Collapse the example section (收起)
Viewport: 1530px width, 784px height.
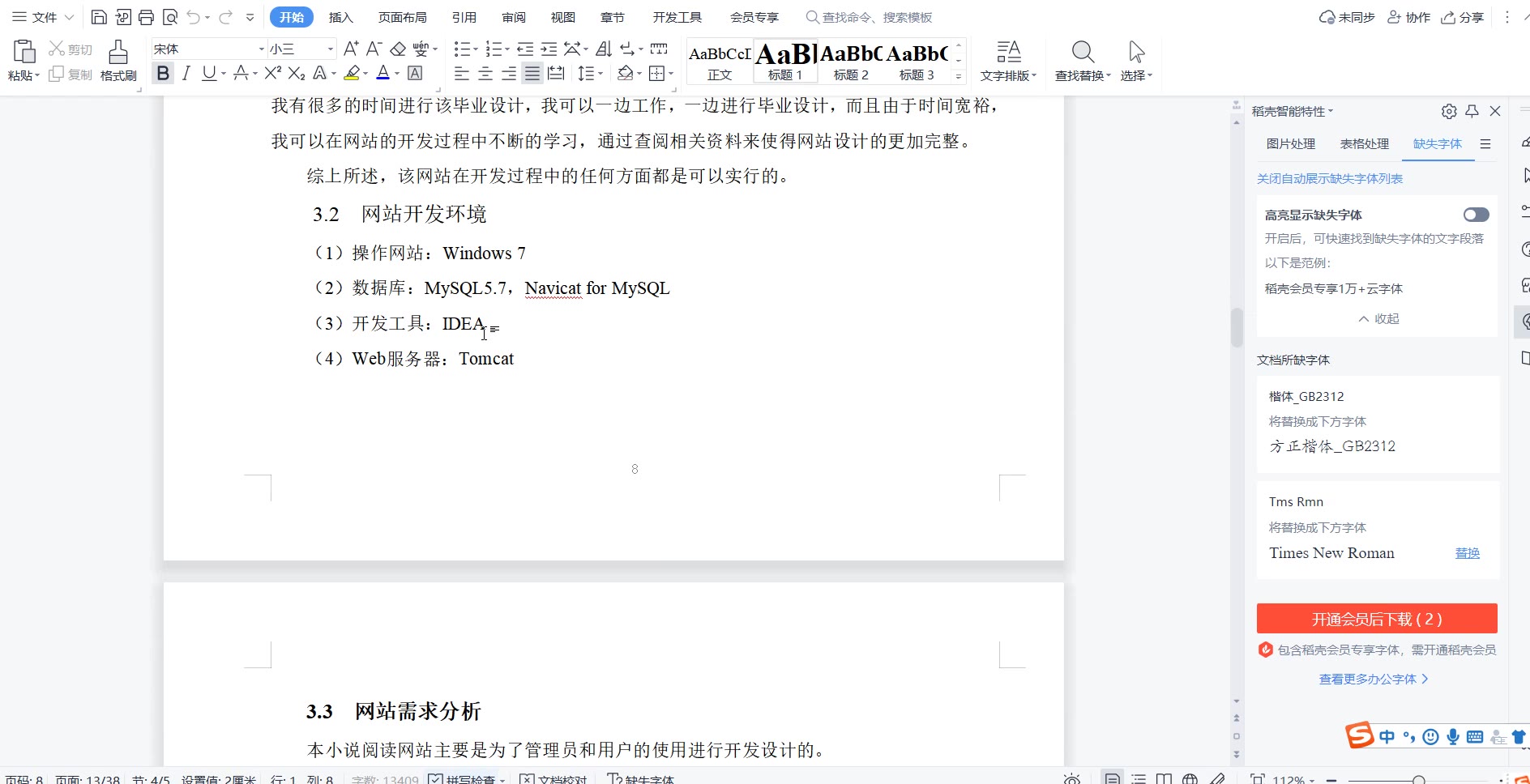tap(1379, 318)
